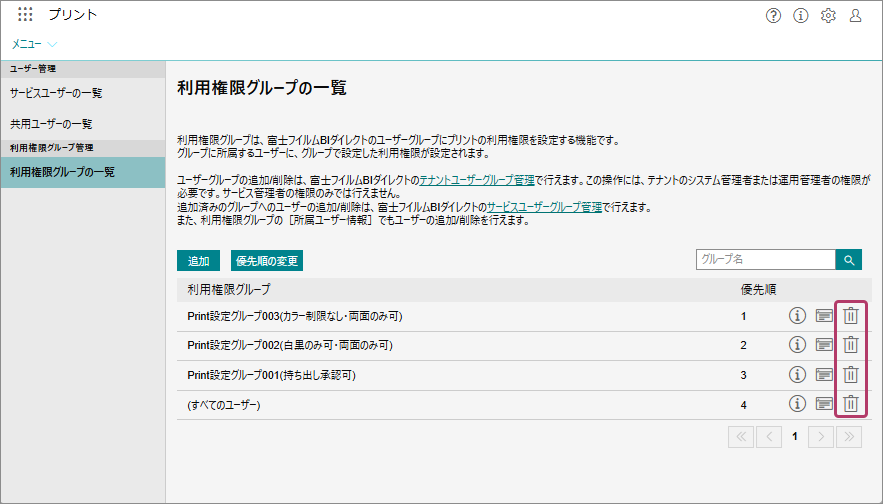Click priority value 3 for Print設定グループ001
The image size is (883, 504).
tap(743, 375)
